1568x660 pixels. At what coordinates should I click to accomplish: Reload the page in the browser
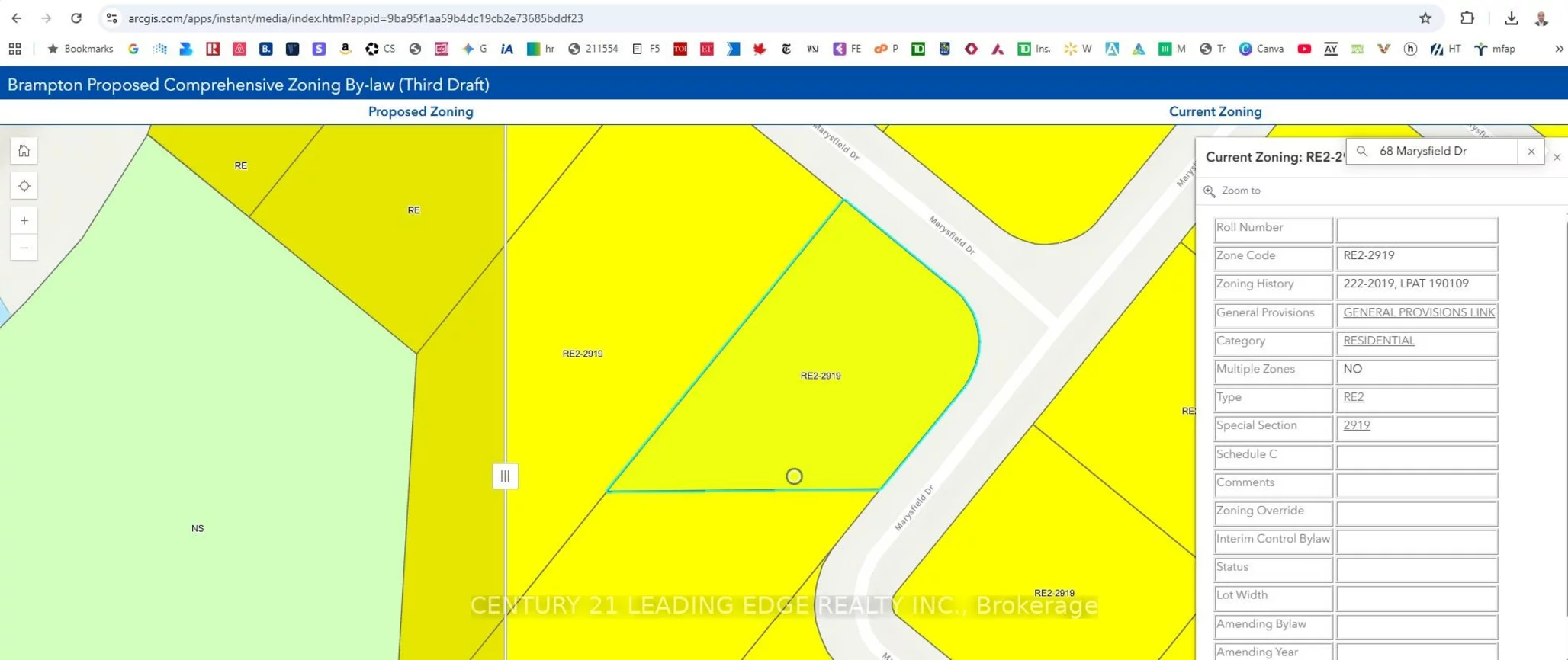pyautogui.click(x=76, y=18)
